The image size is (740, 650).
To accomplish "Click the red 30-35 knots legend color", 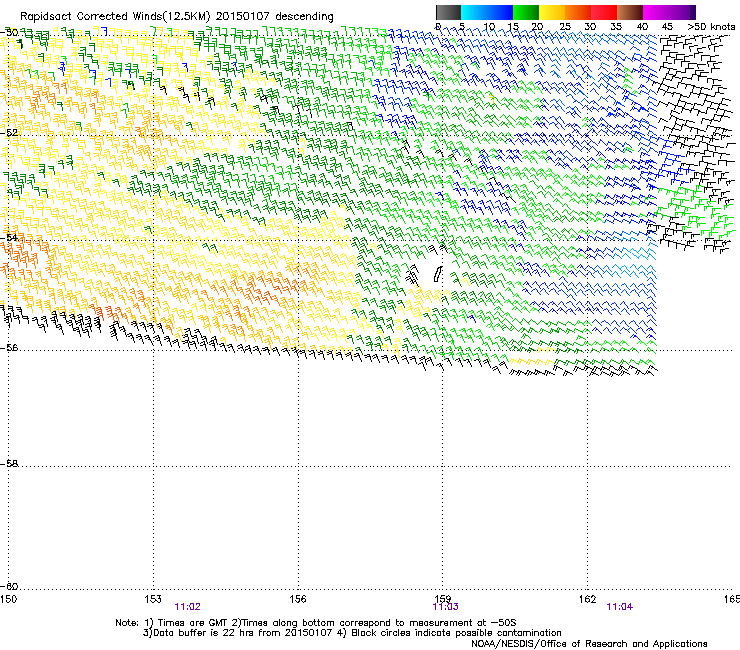I will [604, 12].
